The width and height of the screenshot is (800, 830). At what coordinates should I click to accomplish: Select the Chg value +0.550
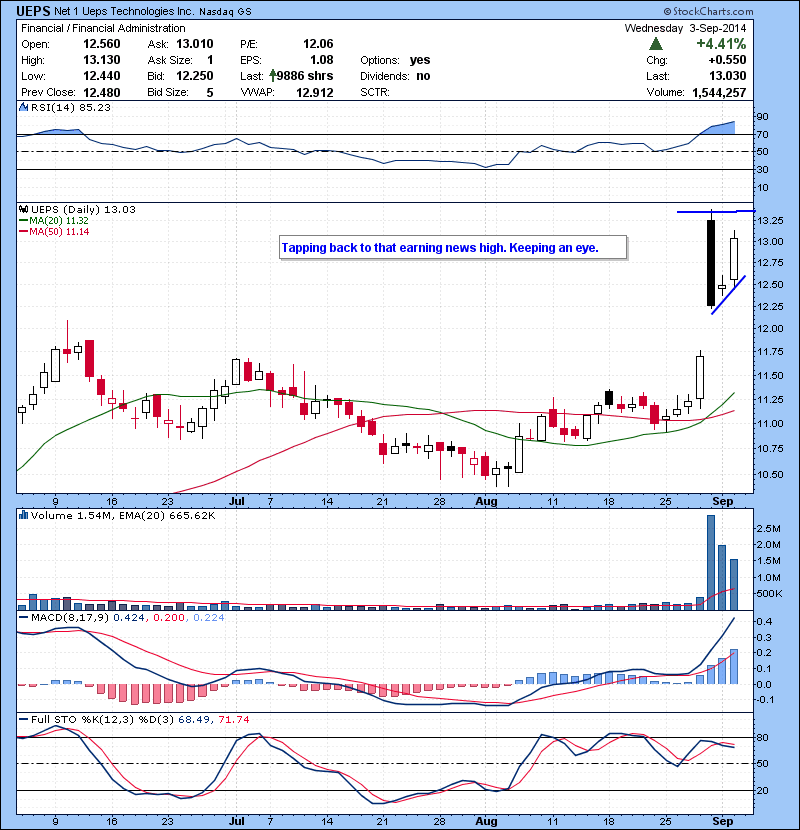[727, 60]
